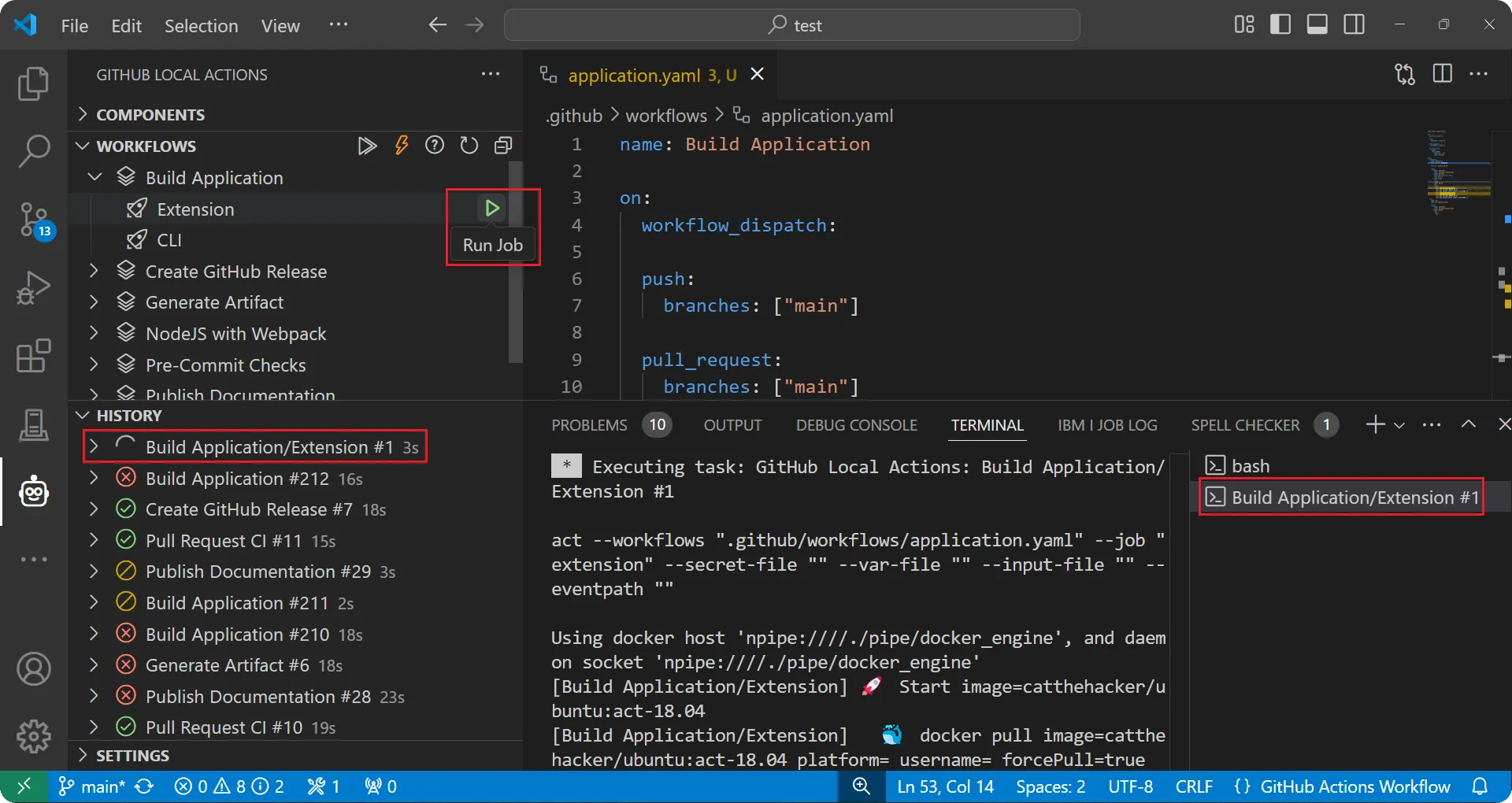Click the compare changes icon in editor toolbar
1512x803 pixels.
coord(1405,74)
